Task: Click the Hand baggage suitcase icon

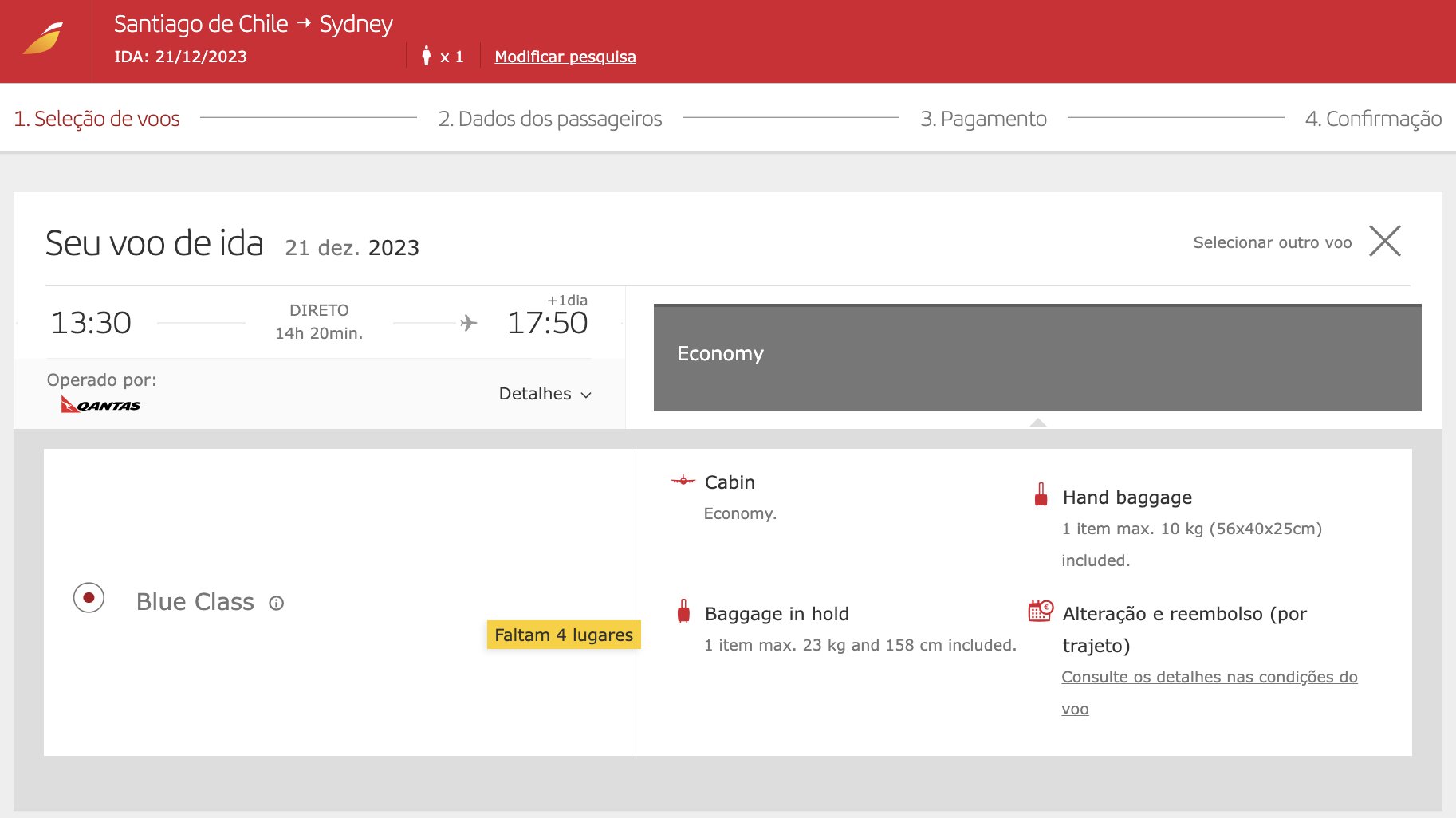Action: [1041, 495]
